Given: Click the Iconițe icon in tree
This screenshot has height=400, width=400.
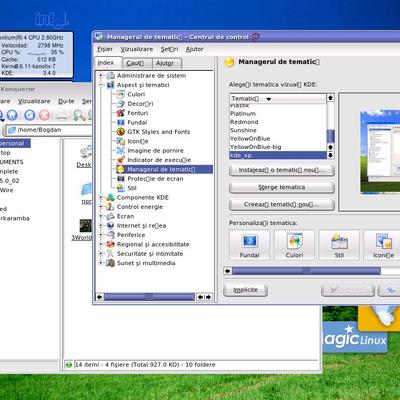Looking at the screenshot, I should (121, 141).
